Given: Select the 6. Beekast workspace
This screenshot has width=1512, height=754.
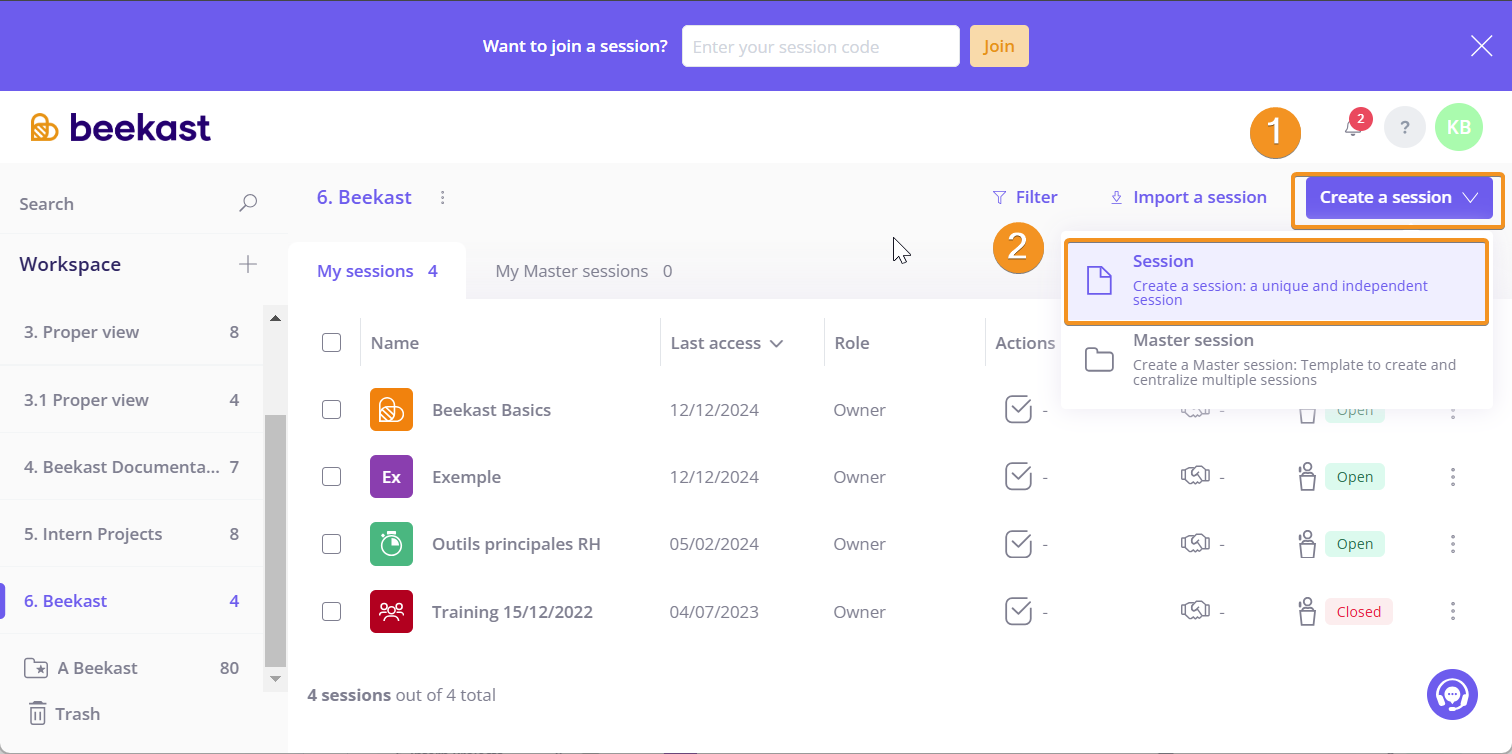Looking at the screenshot, I should pyautogui.click(x=131, y=601).
